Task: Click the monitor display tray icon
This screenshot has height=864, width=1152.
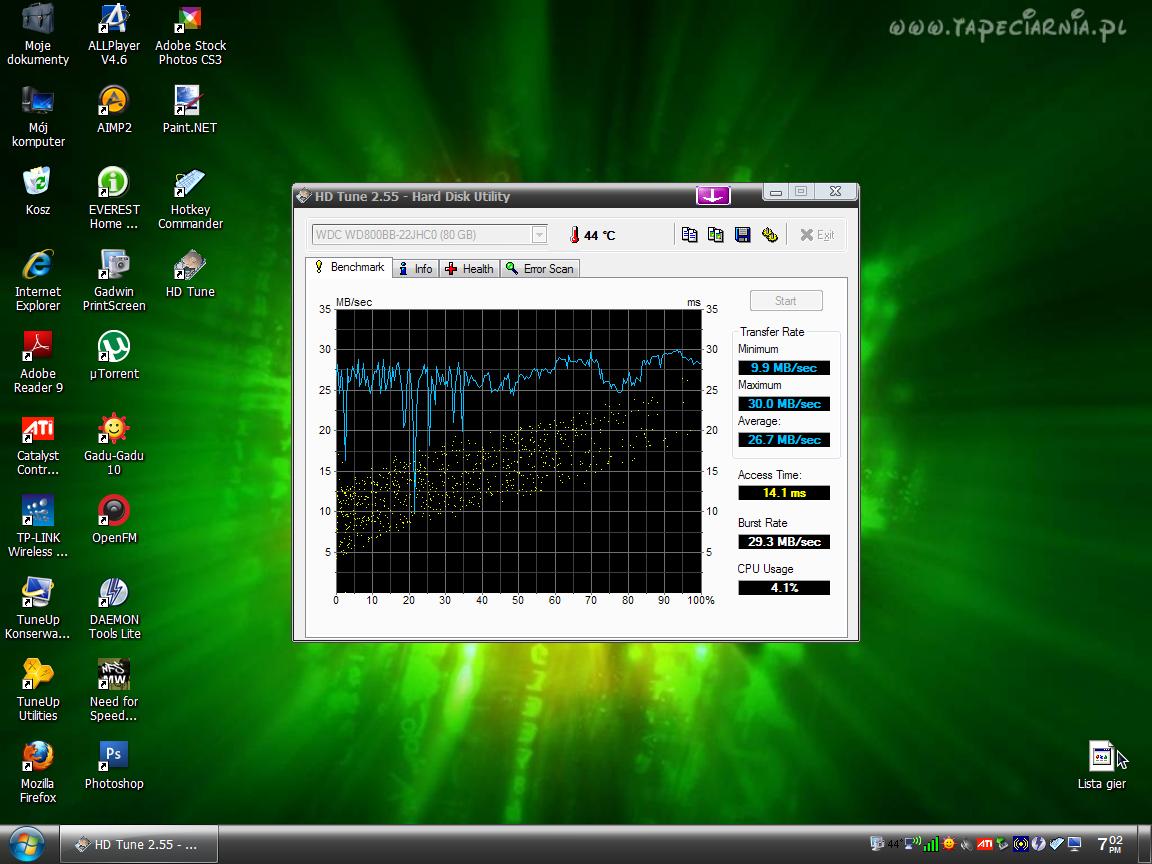Action: pyautogui.click(x=1075, y=844)
